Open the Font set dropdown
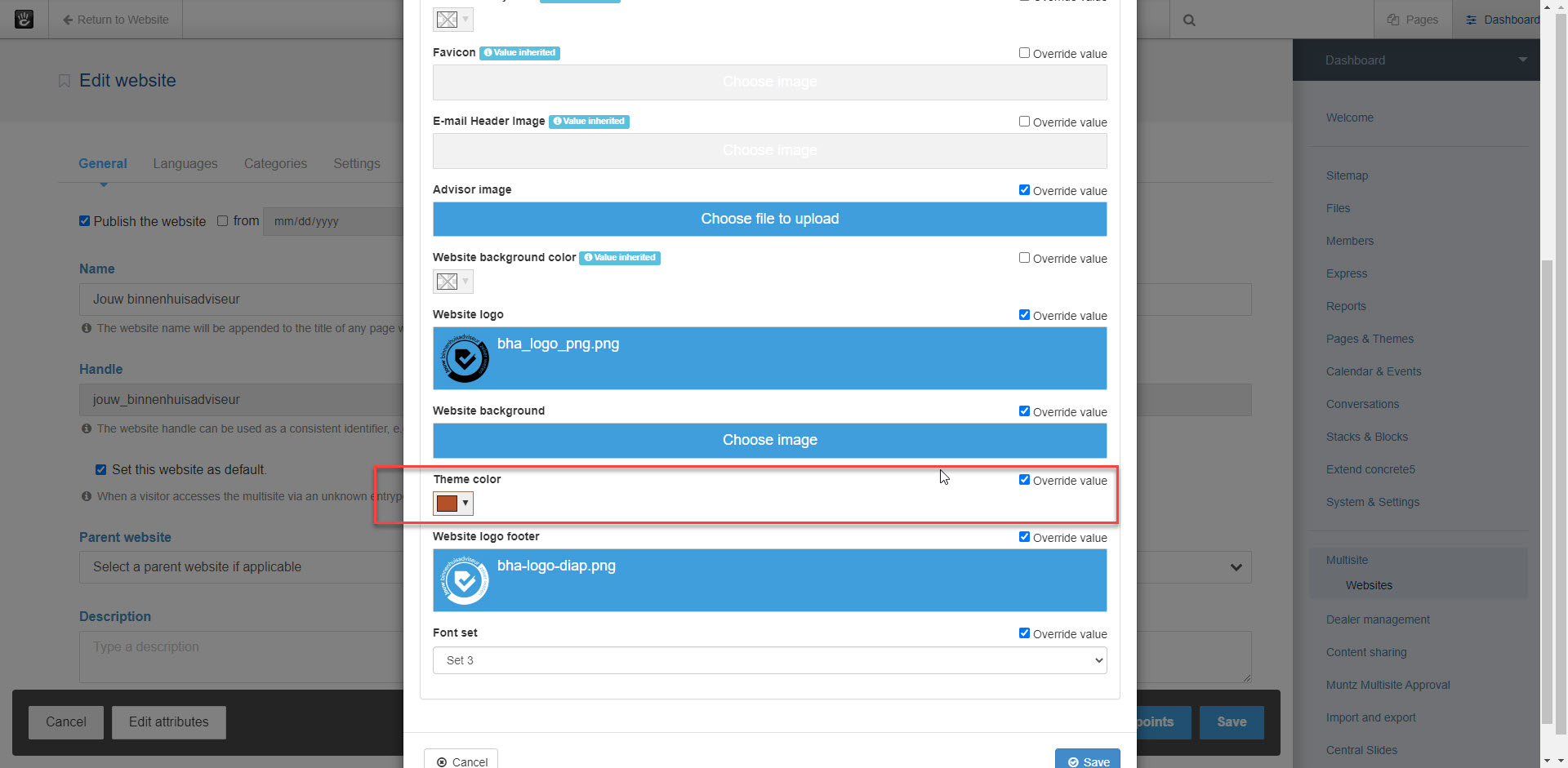The image size is (1568, 768). pyautogui.click(x=769, y=660)
